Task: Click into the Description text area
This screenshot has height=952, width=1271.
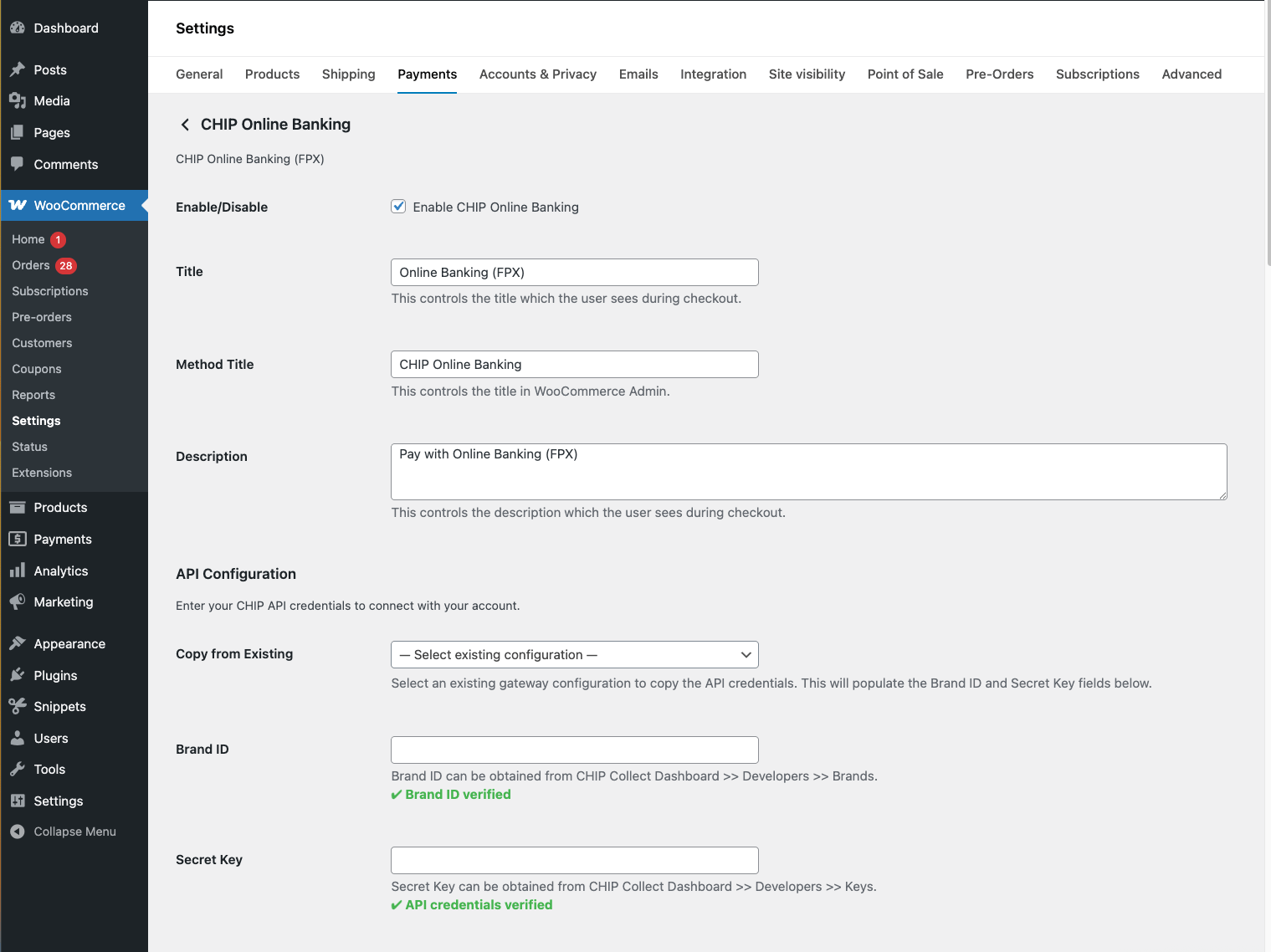Action: [x=808, y=472]
